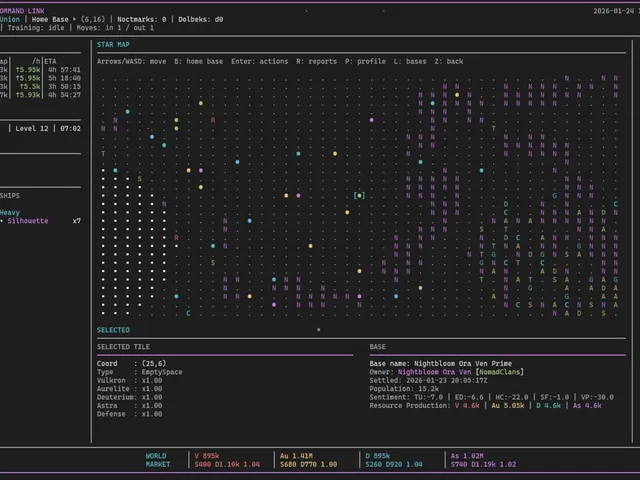Select the T marker at the map's left edge
Image resolution: width=640 pixels, height=480 pixels.
pyautogui.click(x=103, y=154)
